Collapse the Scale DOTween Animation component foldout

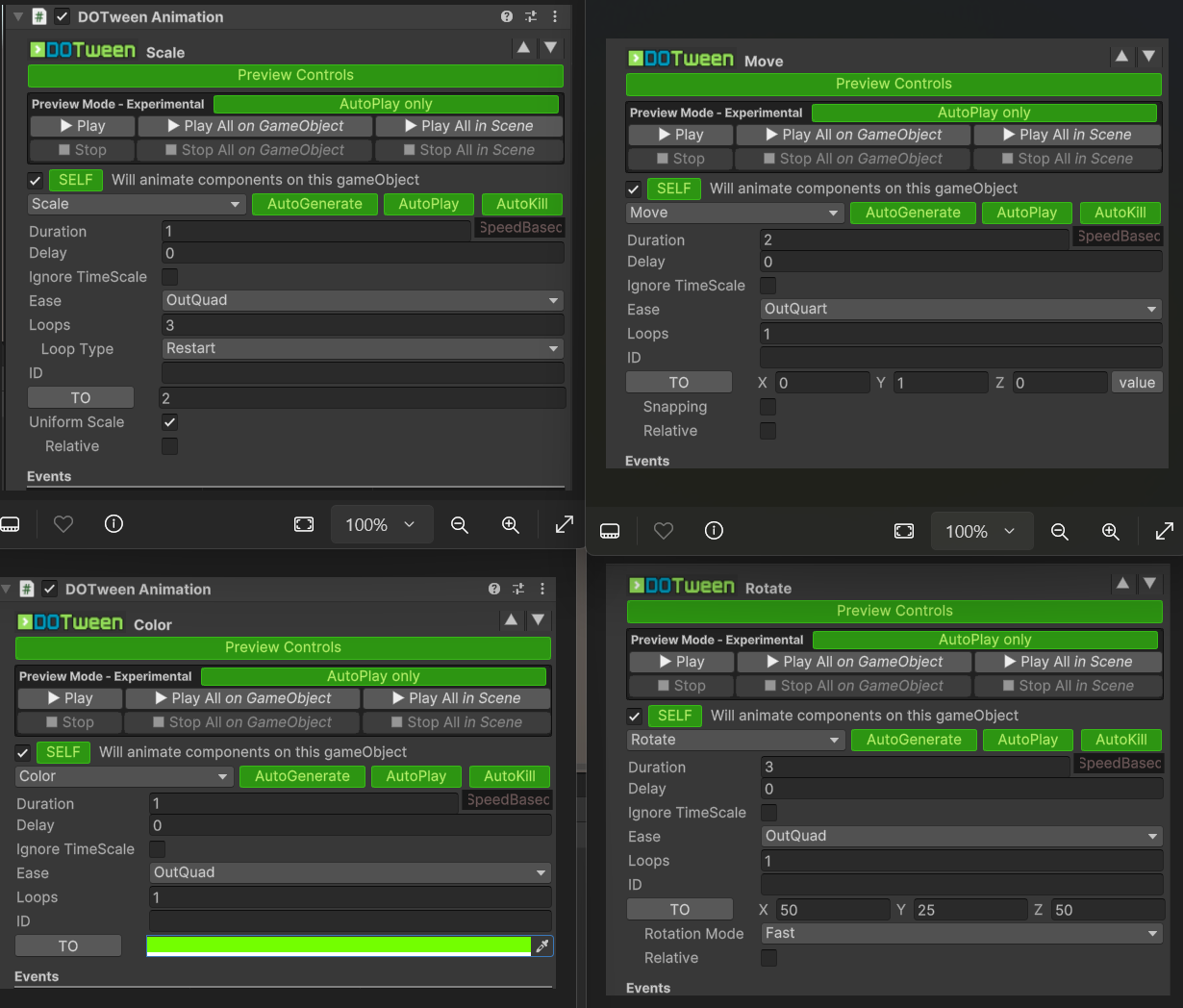[17, 16]
